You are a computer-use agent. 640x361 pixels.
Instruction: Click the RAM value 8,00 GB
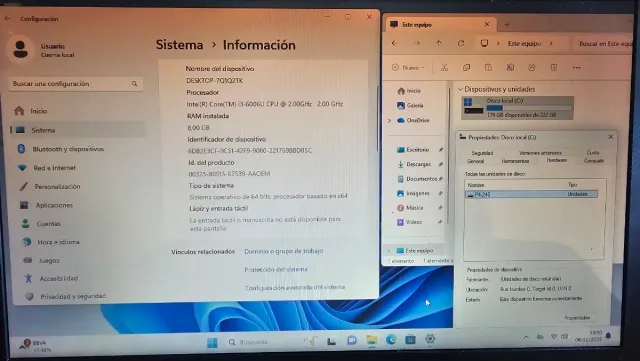point(198,127)
